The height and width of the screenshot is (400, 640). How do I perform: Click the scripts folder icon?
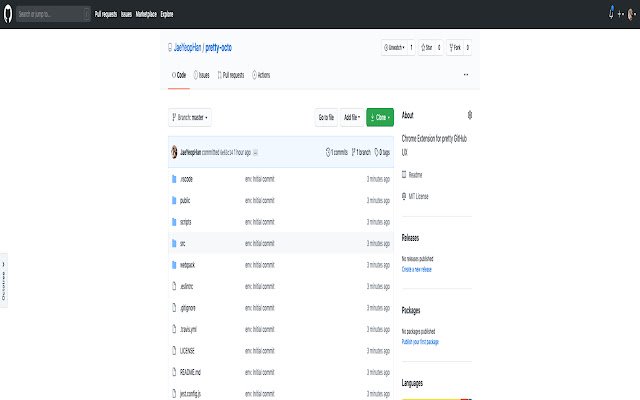pyautogui.click(x=174, y=222)
